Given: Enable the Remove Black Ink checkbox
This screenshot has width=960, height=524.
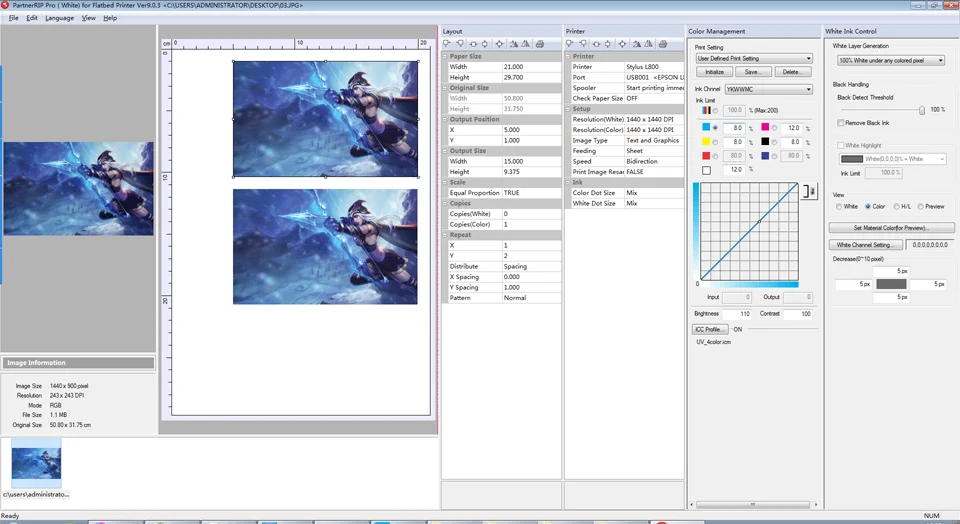Looking at the screenshot, I should (841, 122).
